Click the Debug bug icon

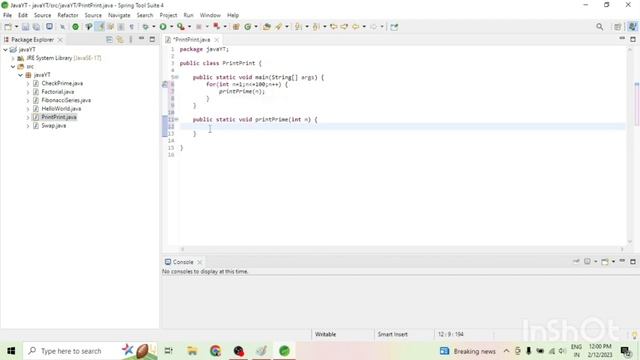(x=145, y=27)
